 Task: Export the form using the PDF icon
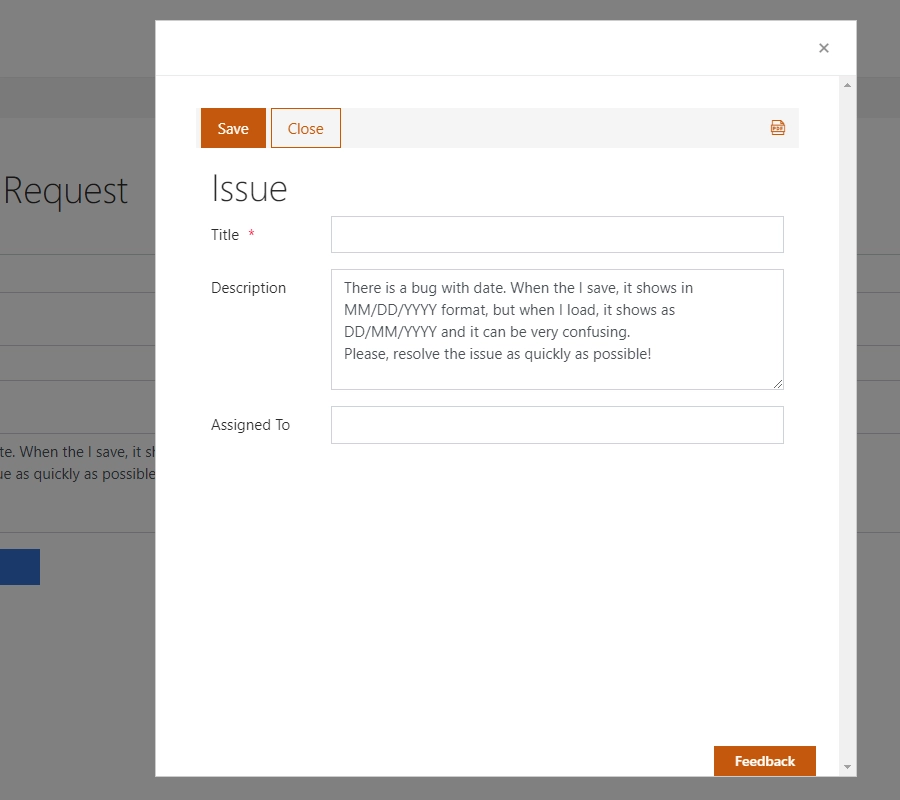coord(778,127)
